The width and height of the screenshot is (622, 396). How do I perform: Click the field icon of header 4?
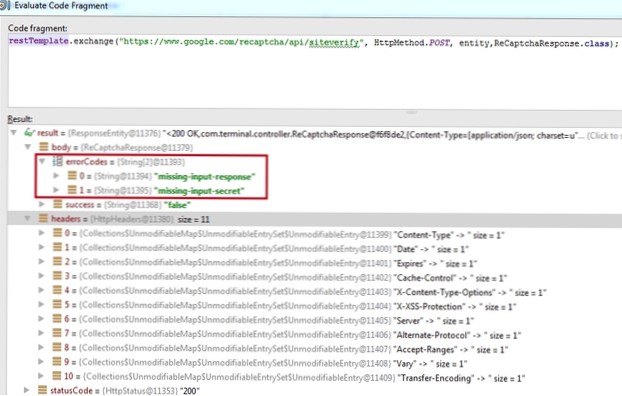[58, 290]
